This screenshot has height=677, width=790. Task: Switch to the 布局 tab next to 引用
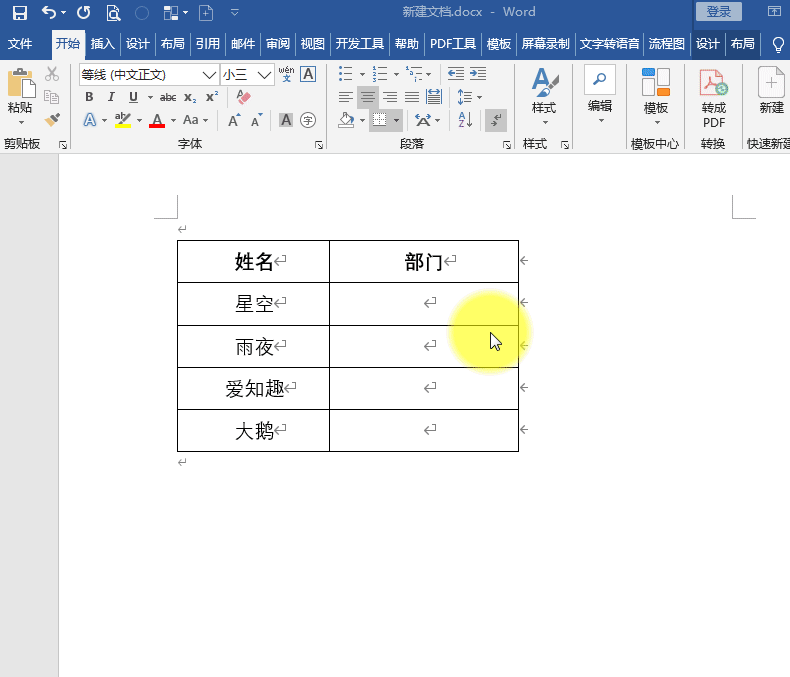coord(172,44)
